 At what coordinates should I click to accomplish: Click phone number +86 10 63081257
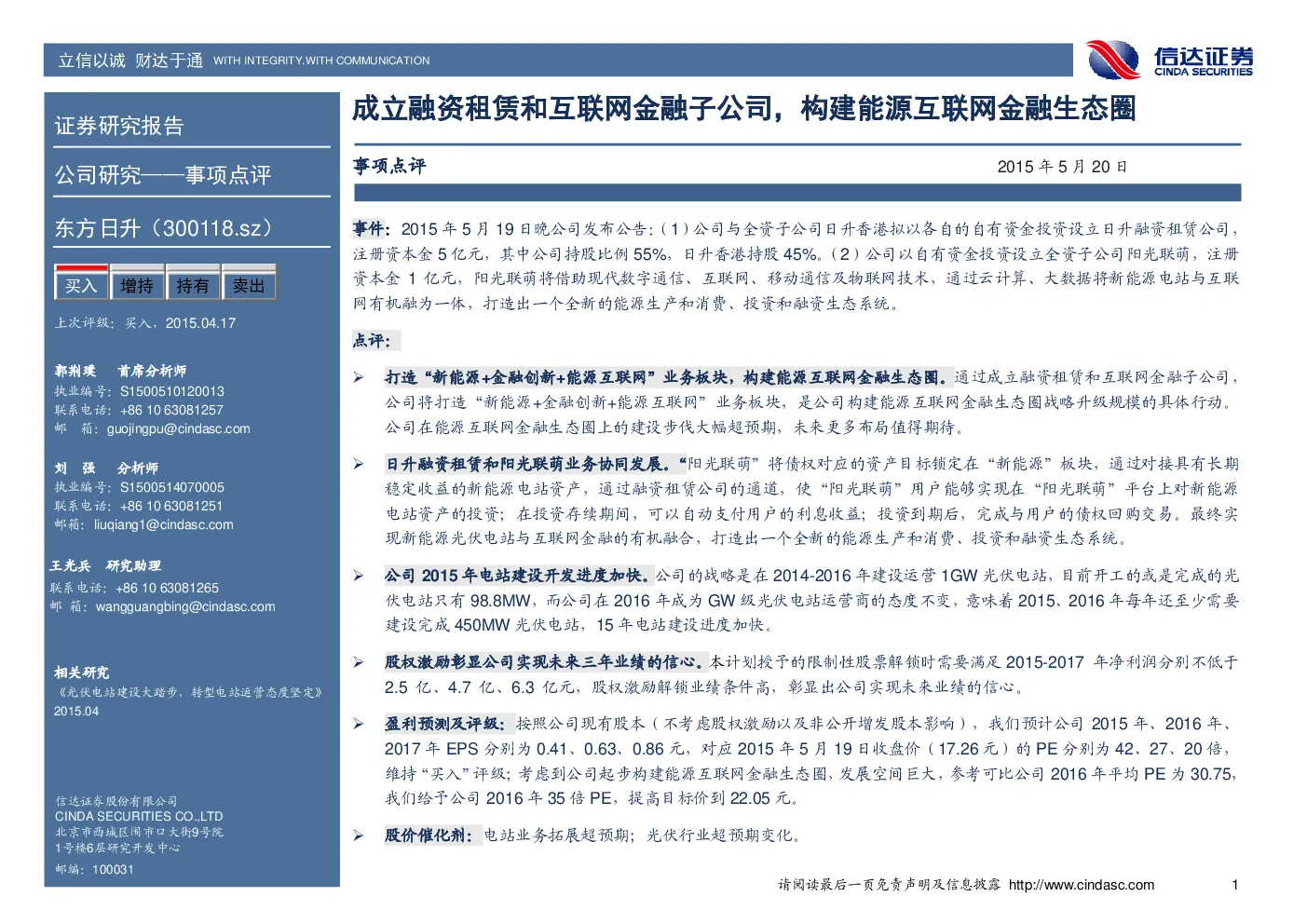pos(171,410)
